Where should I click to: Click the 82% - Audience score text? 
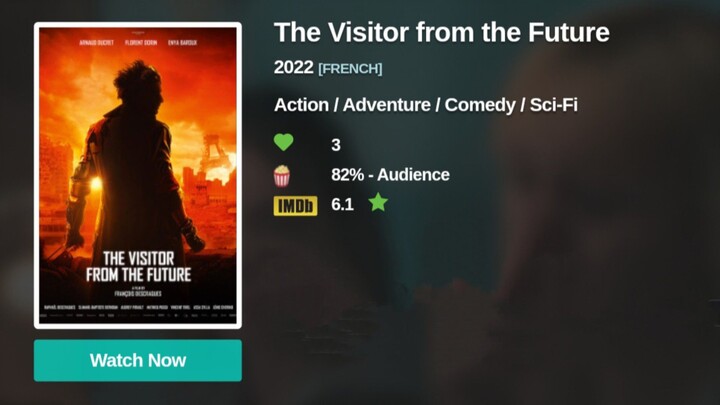(390, 175)
